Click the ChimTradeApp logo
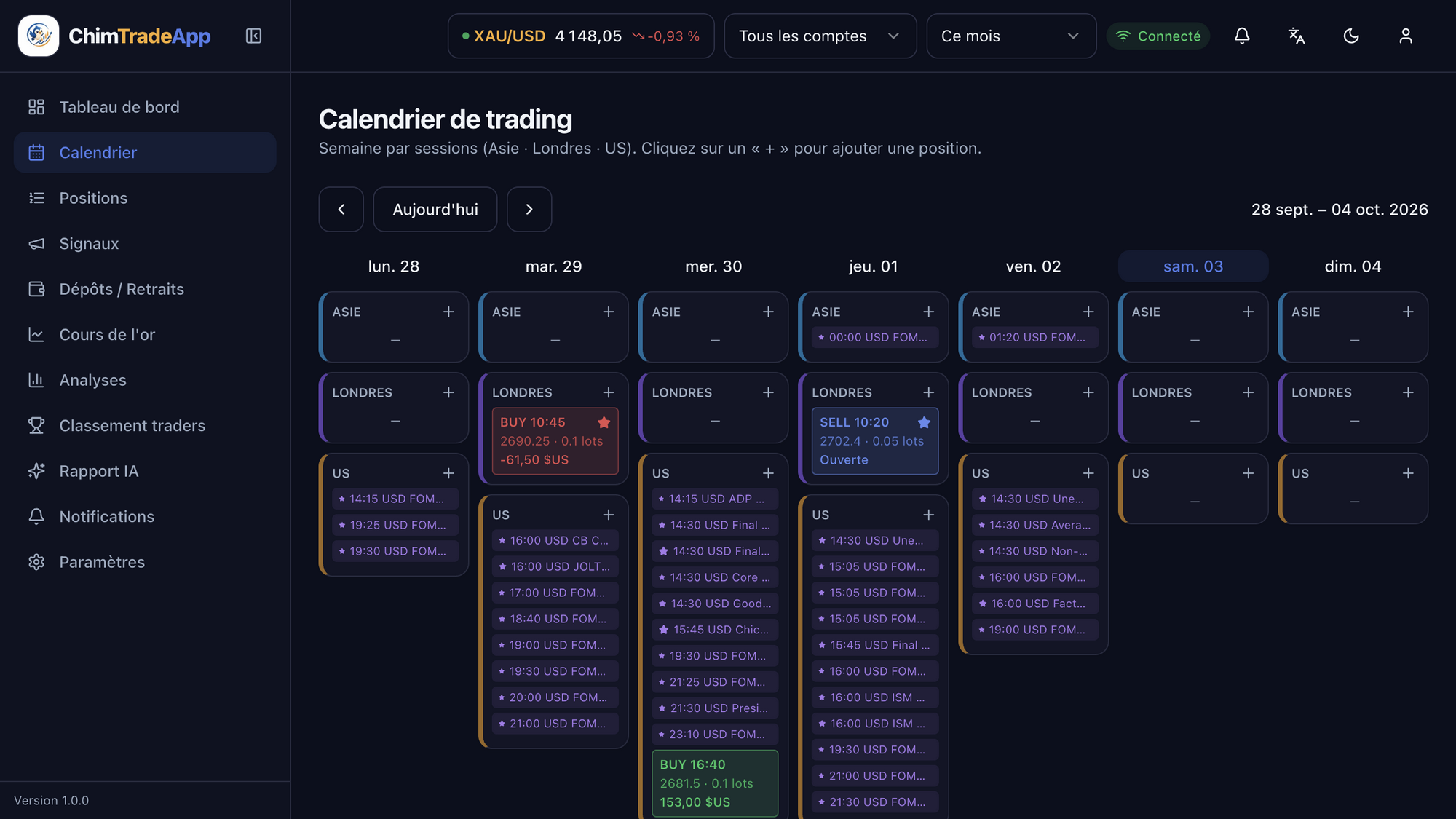 [x=114, y=36]
